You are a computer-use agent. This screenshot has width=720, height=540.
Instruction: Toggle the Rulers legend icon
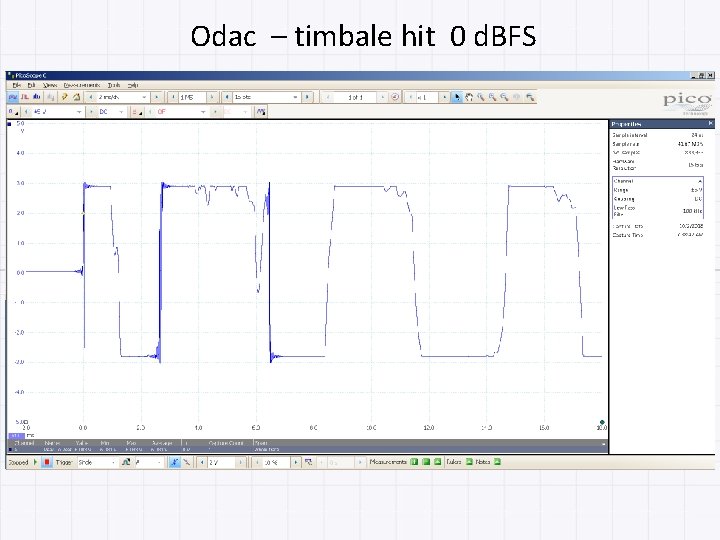469,461
